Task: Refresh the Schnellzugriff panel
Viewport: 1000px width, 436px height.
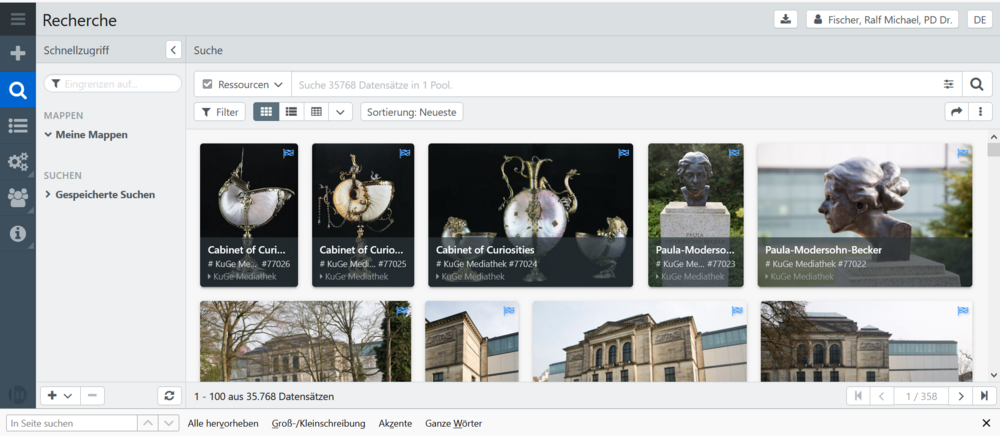Action: click(x=169, y=396)
